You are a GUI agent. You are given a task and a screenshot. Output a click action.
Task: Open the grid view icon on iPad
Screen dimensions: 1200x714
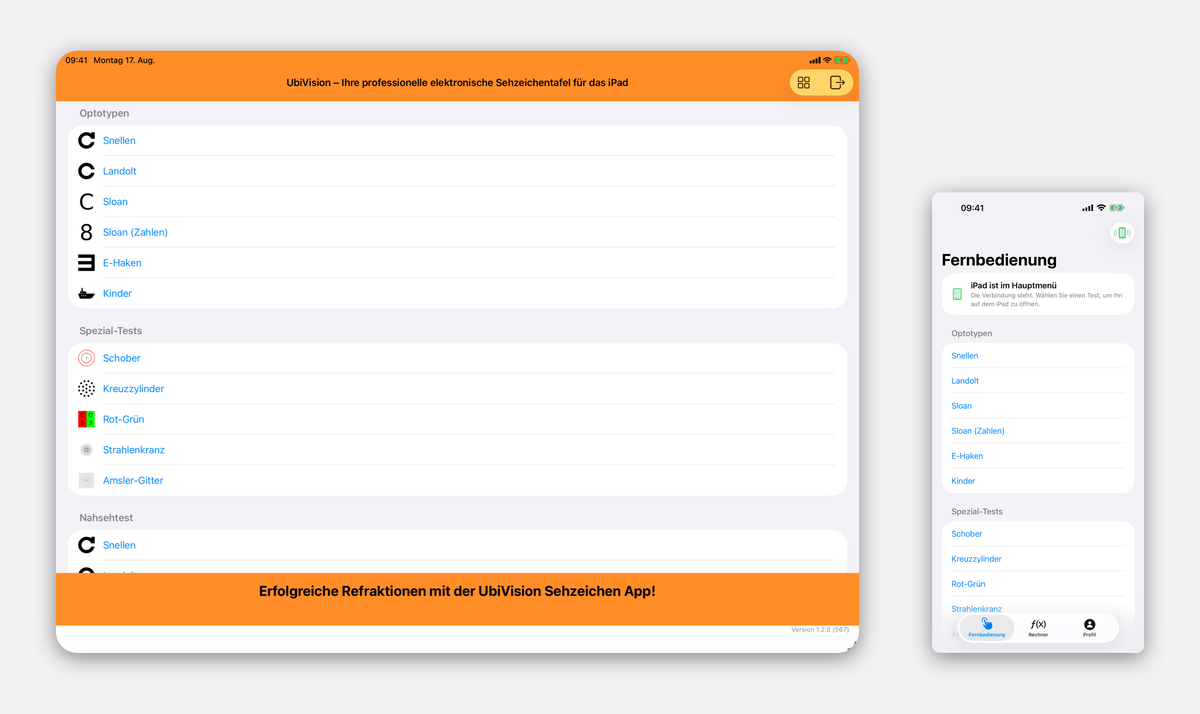(x=804, y=83)
